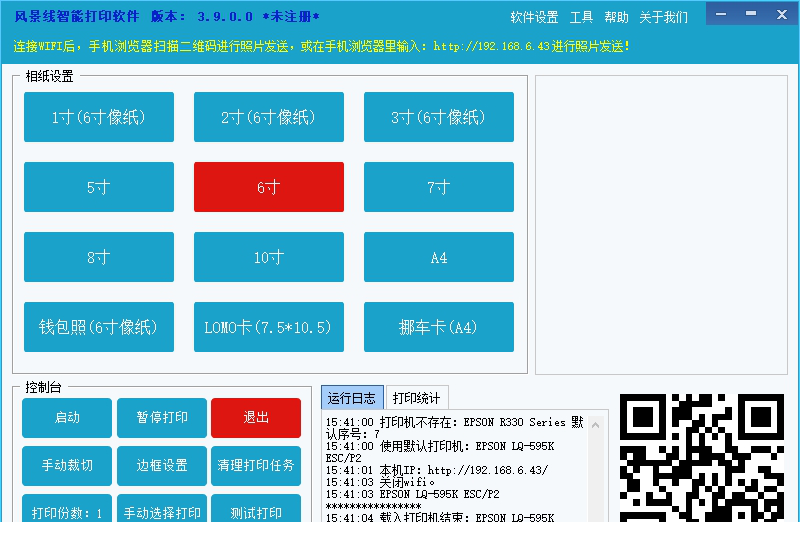Click the 启动 start button
Image resolution: width=800 pixels, height=542 pixels.
67,417
